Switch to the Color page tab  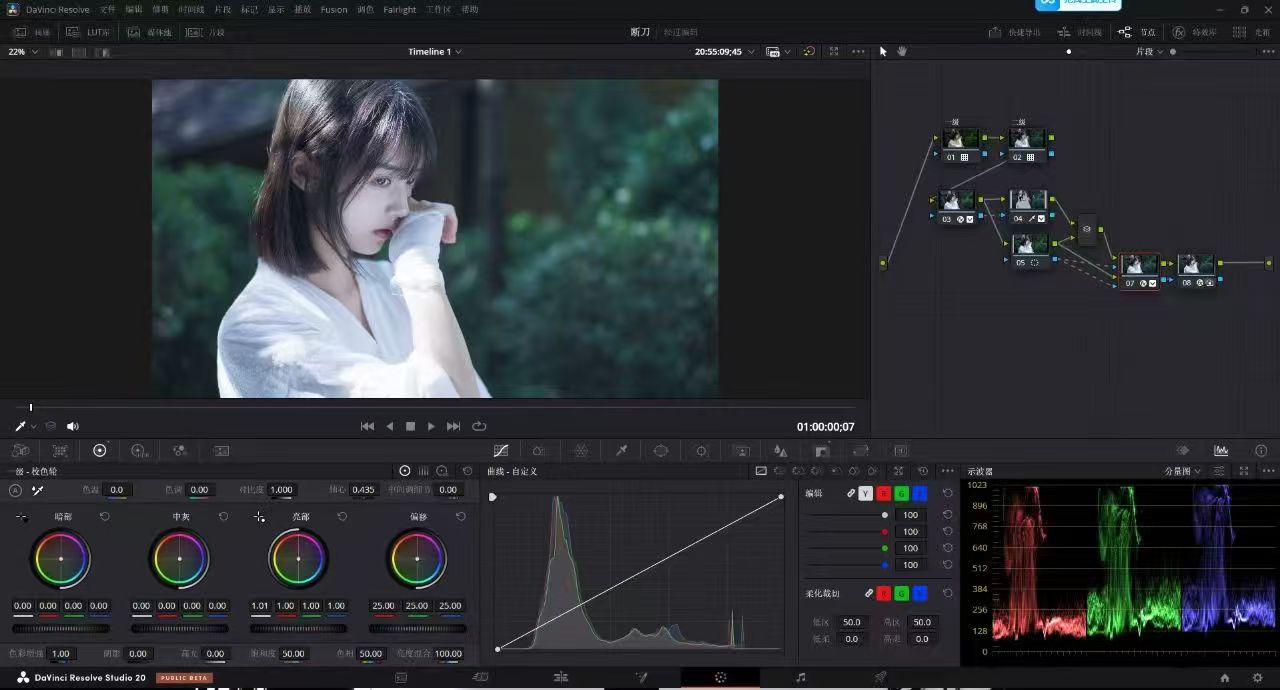point(720,677)
